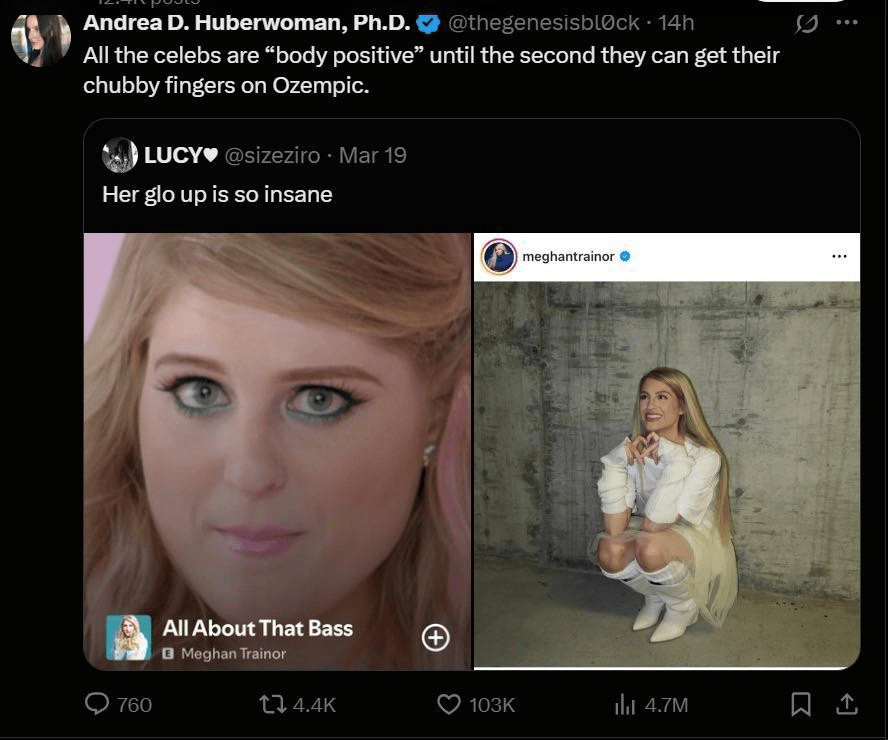Click the share upload icon
Image resolution: width=888 pixels, height=740 pixels.
pos(847,704)
